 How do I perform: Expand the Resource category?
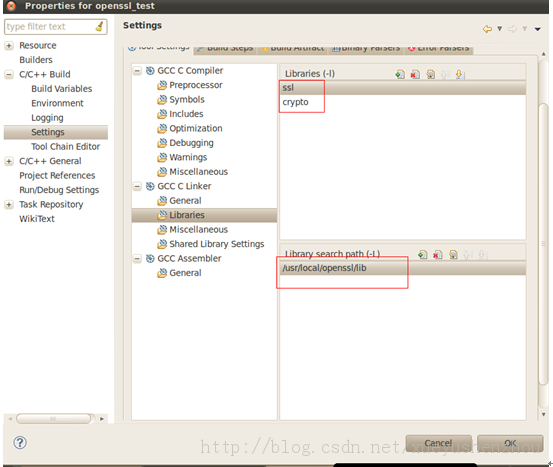9,46
